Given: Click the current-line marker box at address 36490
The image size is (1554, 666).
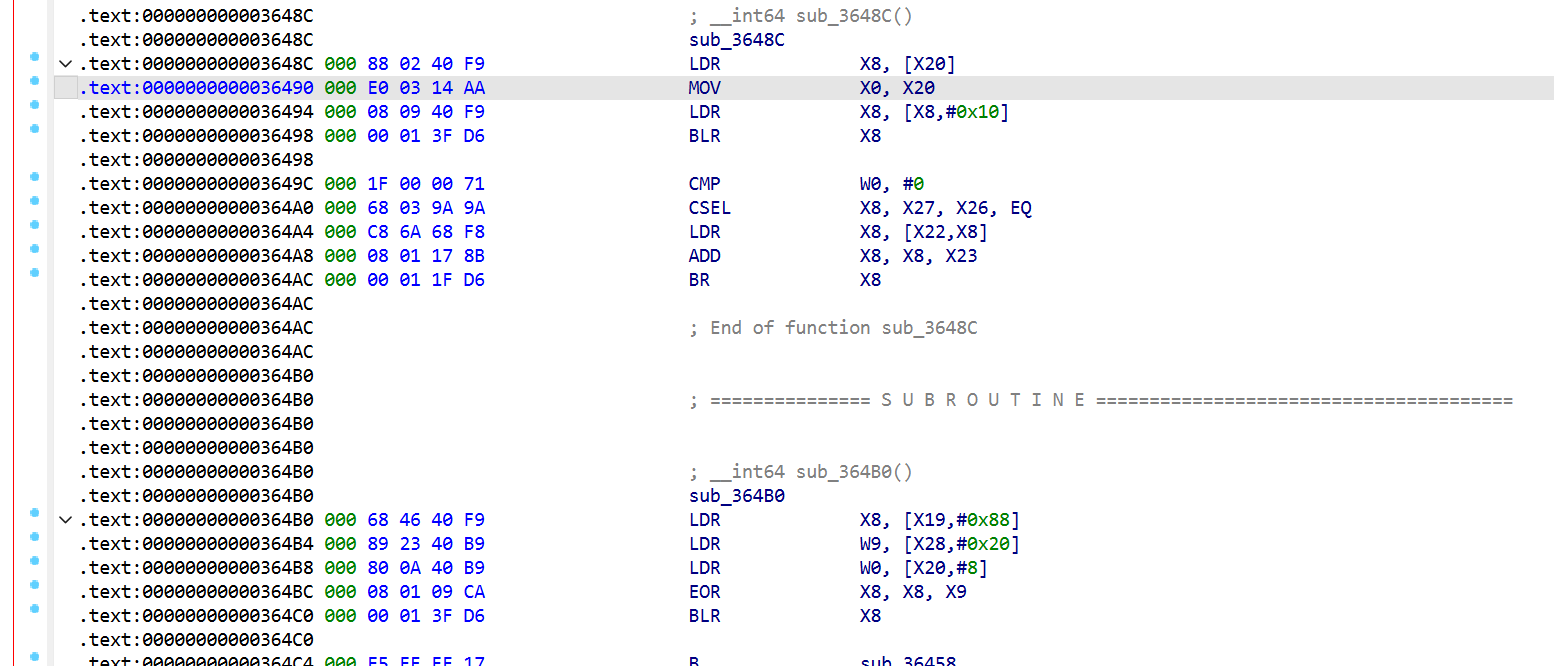Looking at the screenshot, I should (66, 88).
